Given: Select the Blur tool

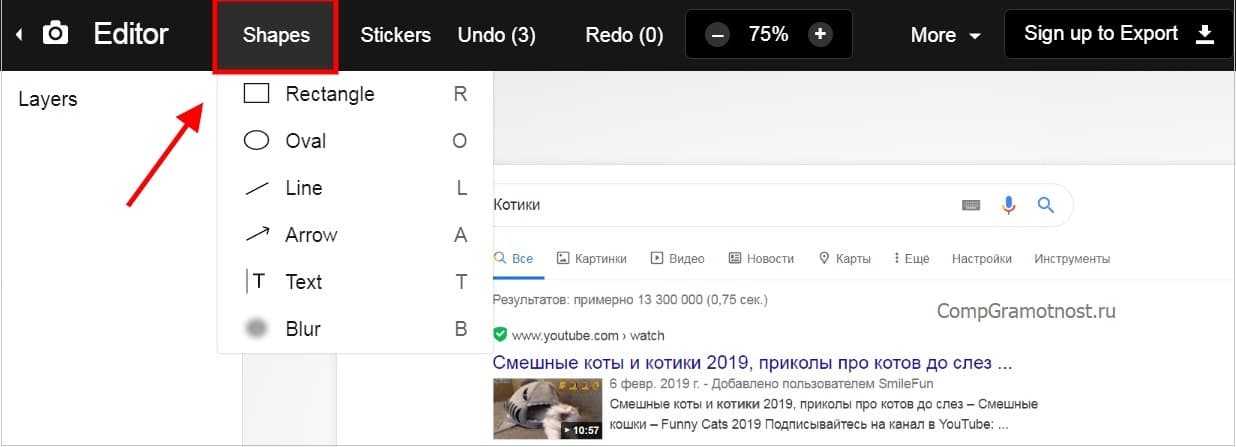Looking at the screenshot, I should (302, 329).
